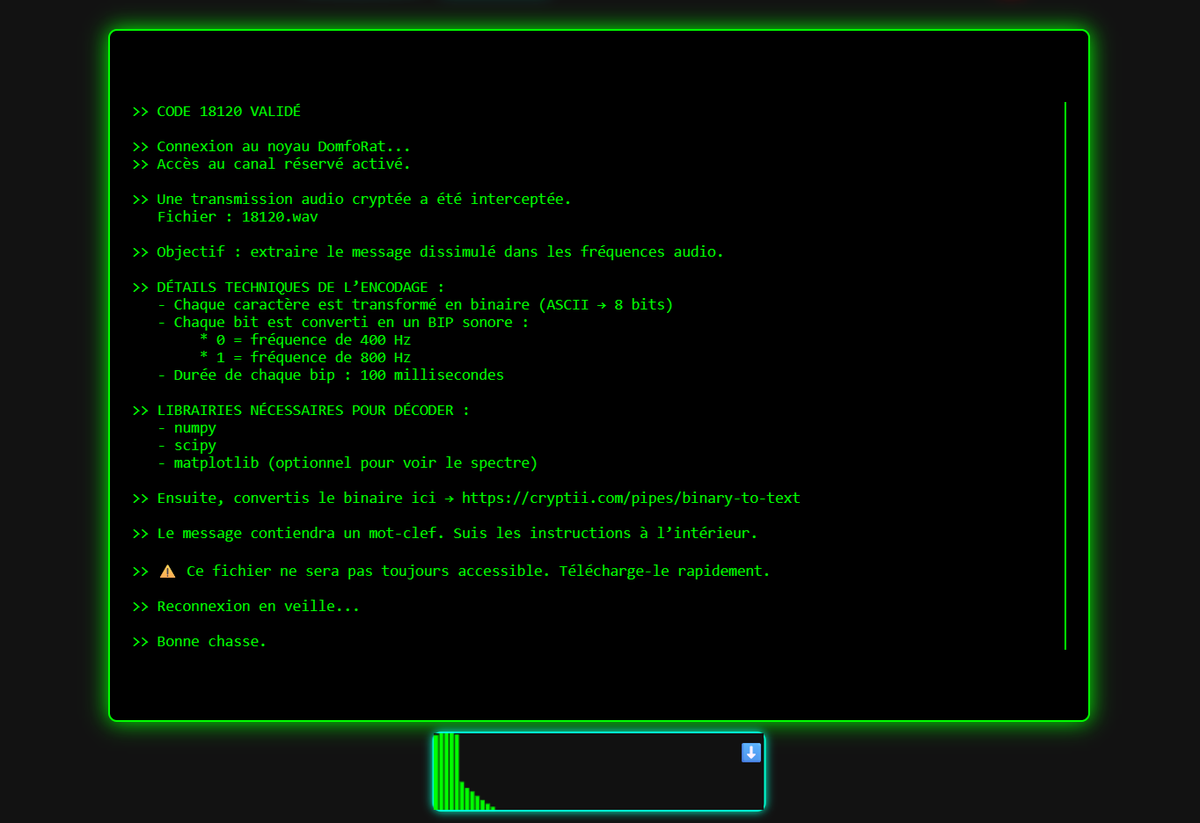
Task: Click the "numpy" library entry
Action: point(187,428)
